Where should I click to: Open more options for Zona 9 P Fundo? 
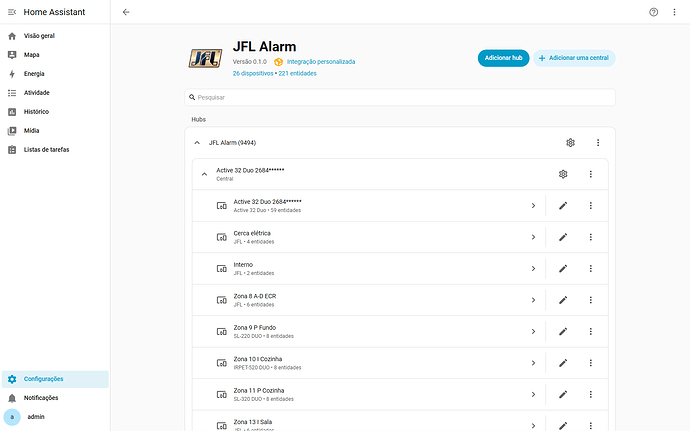(591, 332)
